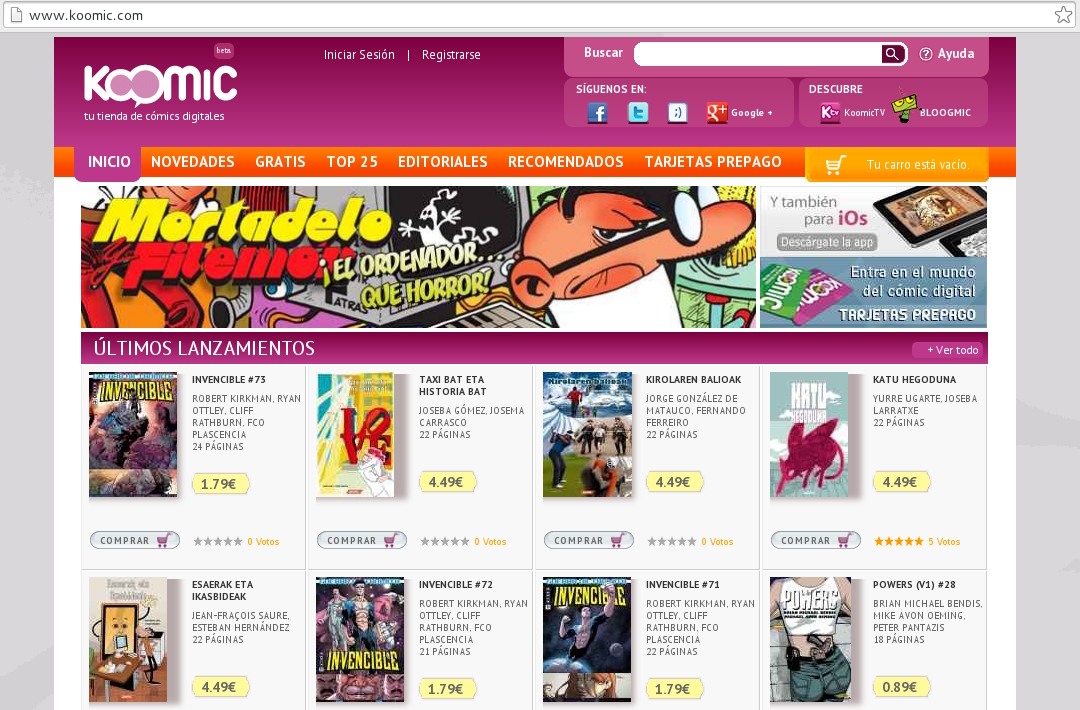This screenshot has height=710, width=1080.
Task: Click the KATU HEGODUNA title
Action: 915,379
